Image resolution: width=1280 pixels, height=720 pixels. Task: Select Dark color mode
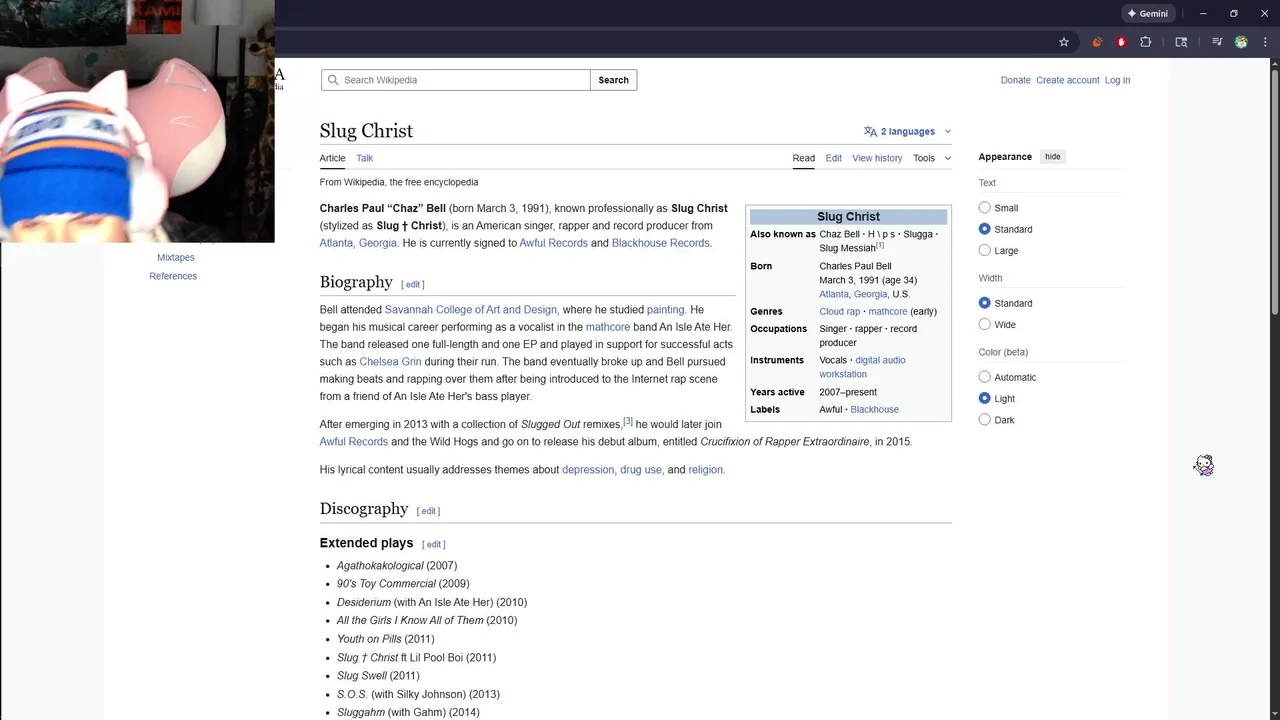tap(984, 420)
